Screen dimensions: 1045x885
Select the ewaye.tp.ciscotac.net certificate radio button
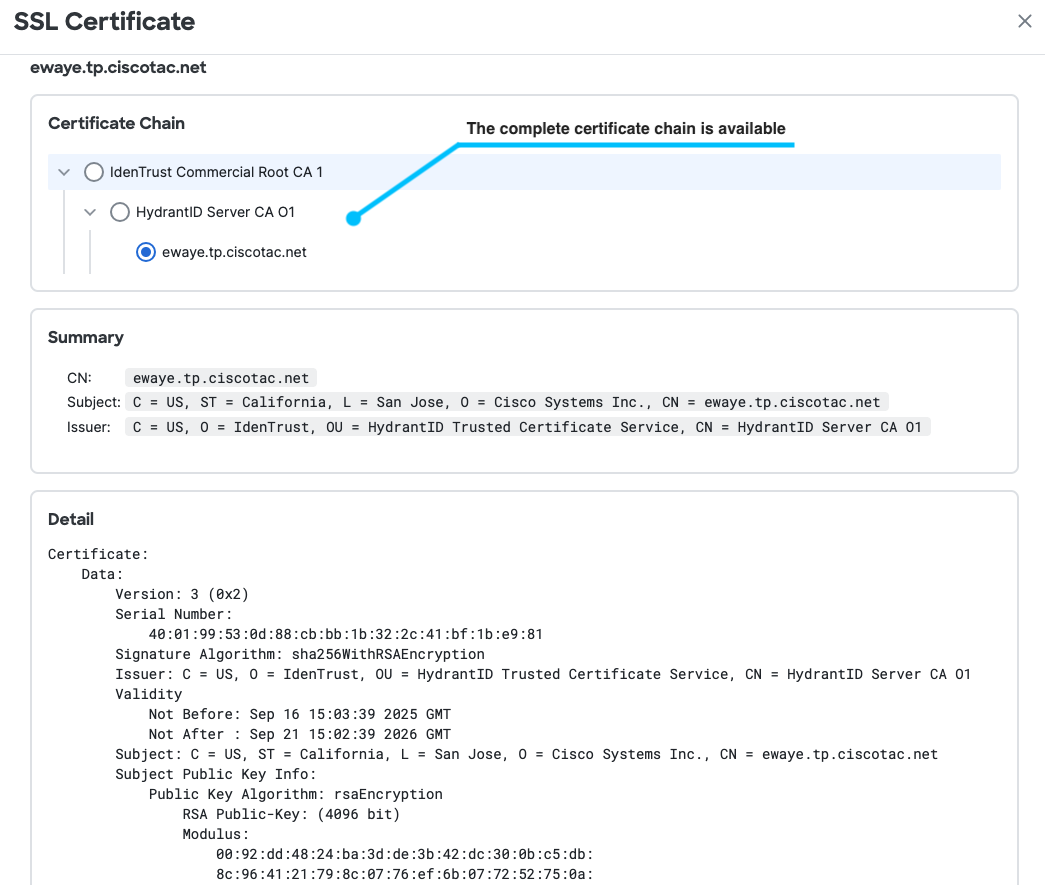point(145,251)
